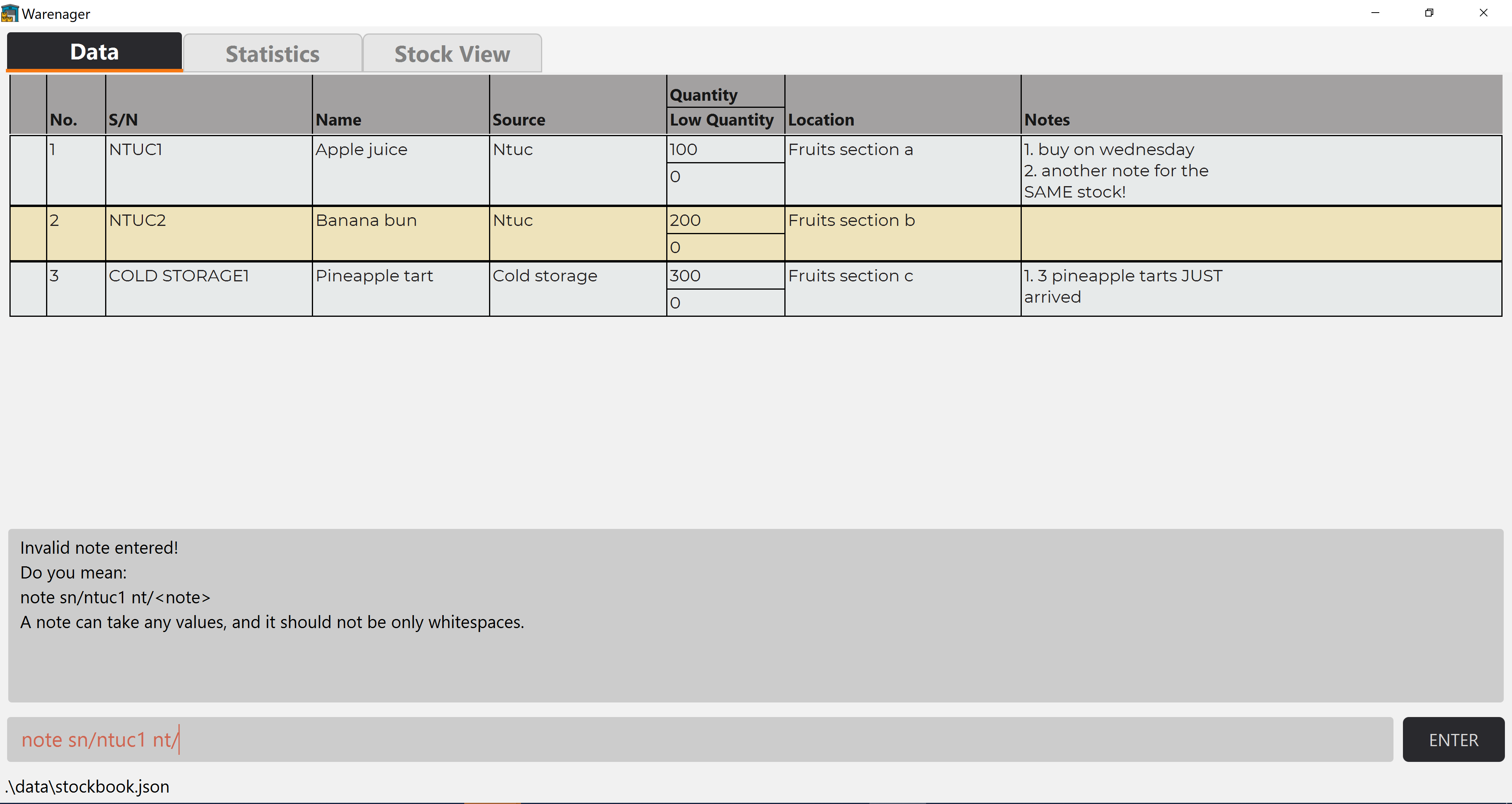Click the S/N column header
This screenshot has width=1512, height=804.
click(x=123, y=120)
